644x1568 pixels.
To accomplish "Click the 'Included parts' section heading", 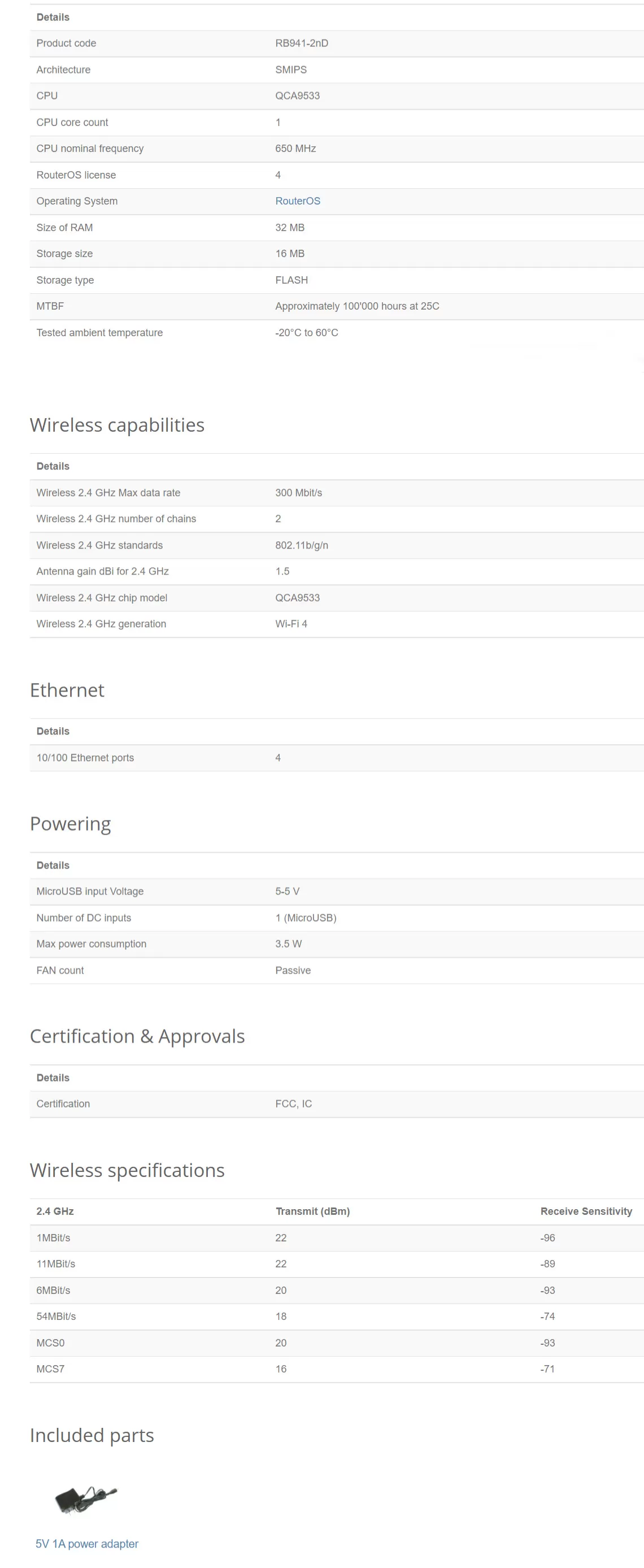I will tap(92, 1435).
